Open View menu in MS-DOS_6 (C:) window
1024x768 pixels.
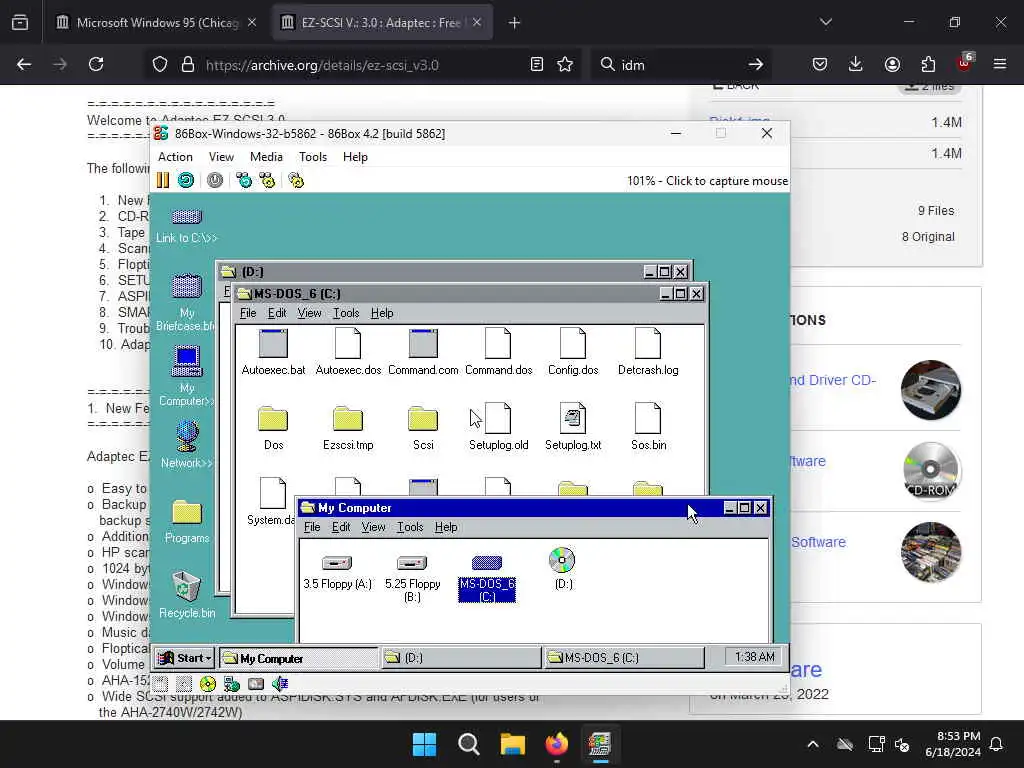tap(309, 313)
